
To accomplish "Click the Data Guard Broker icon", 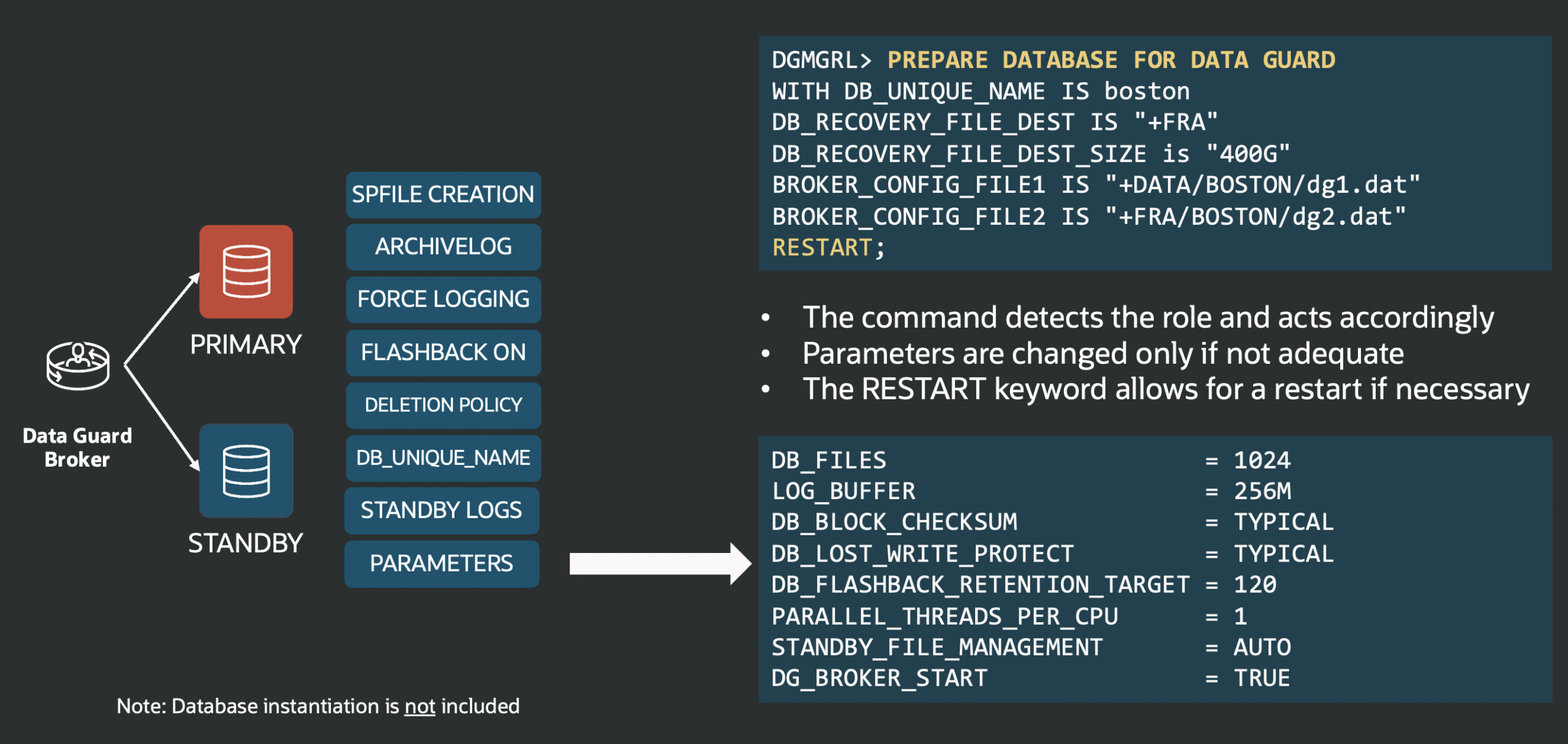I will point(78,366).
